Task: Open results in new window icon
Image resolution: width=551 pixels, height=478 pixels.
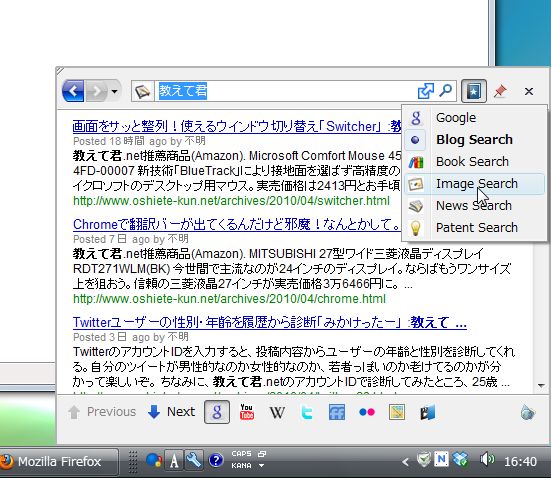Action: 426,91
